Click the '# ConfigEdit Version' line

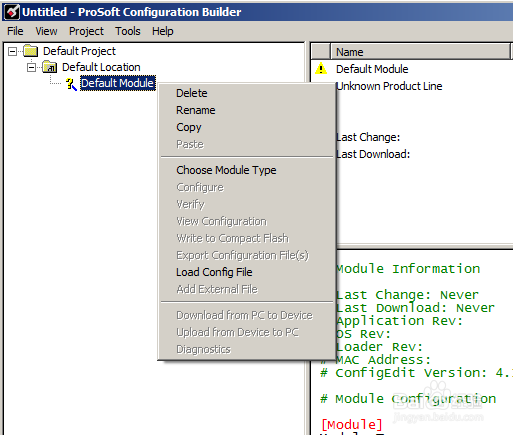416,373
